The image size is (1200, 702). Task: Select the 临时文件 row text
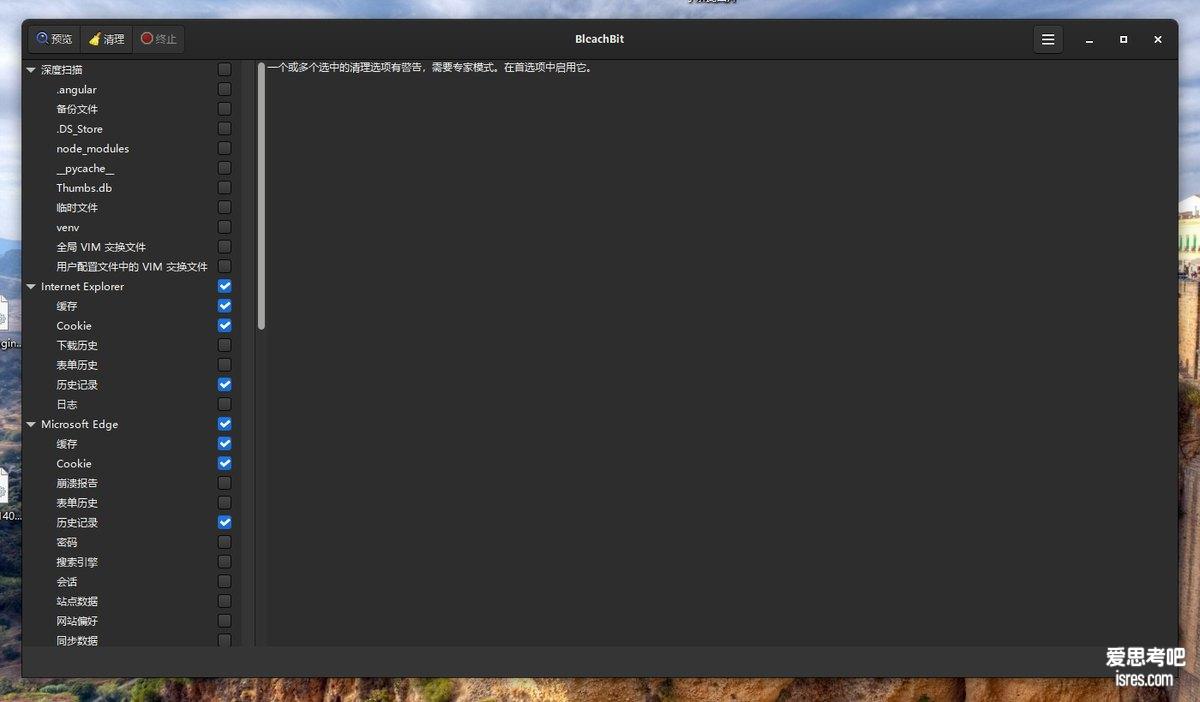point(77,208)
